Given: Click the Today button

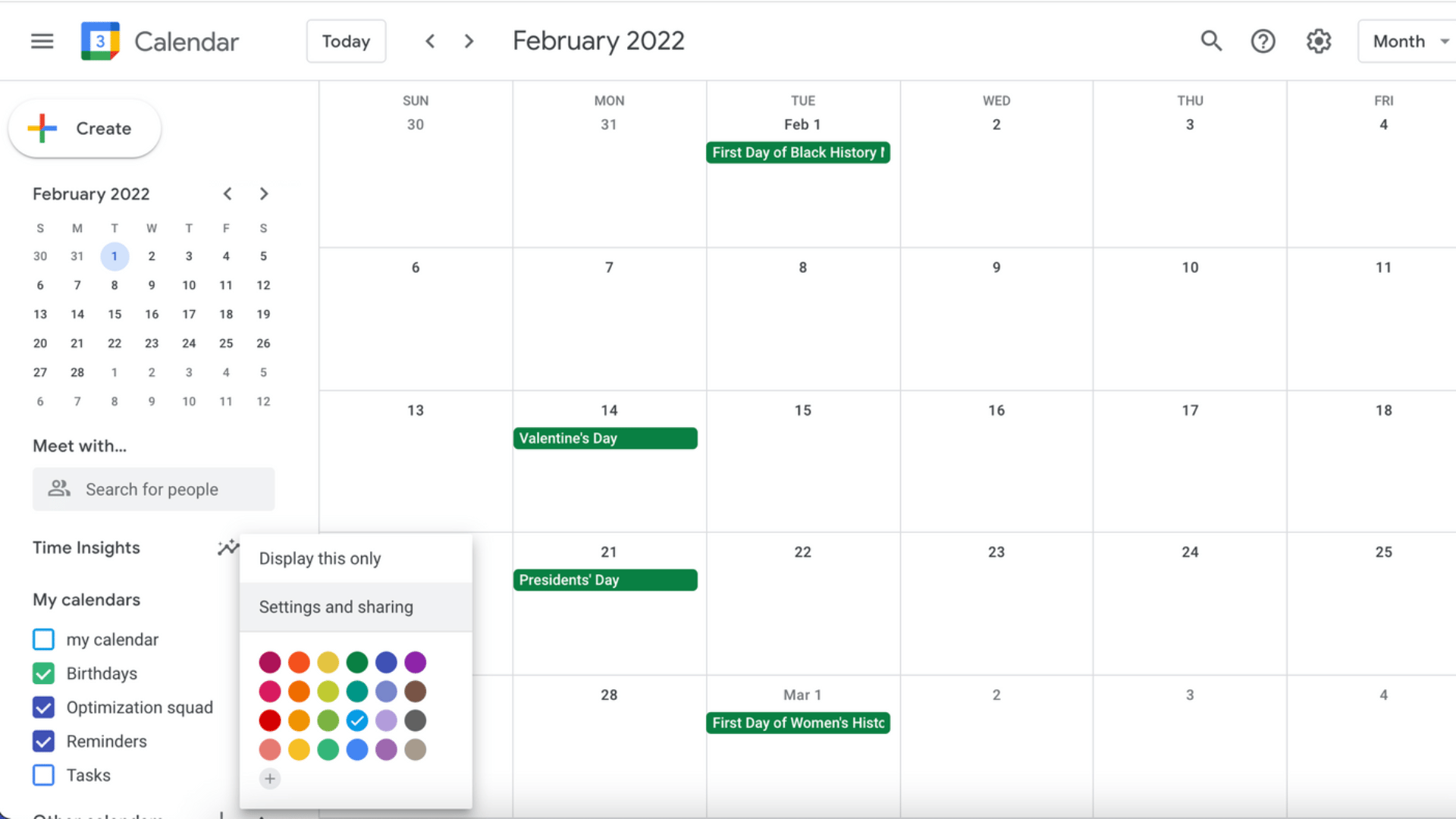Looking at the screenshot, I should pos(346,41).
